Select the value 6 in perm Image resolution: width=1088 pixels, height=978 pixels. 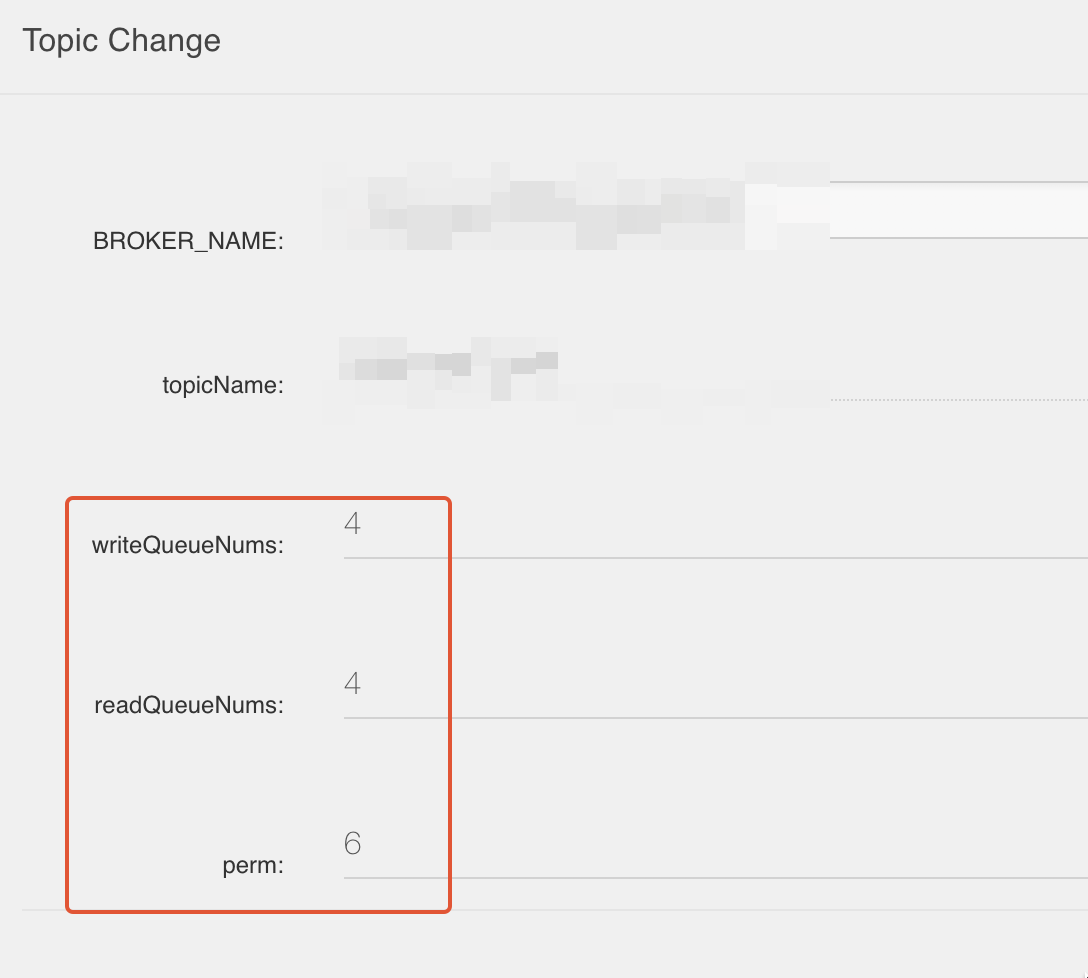coord(352,843)
